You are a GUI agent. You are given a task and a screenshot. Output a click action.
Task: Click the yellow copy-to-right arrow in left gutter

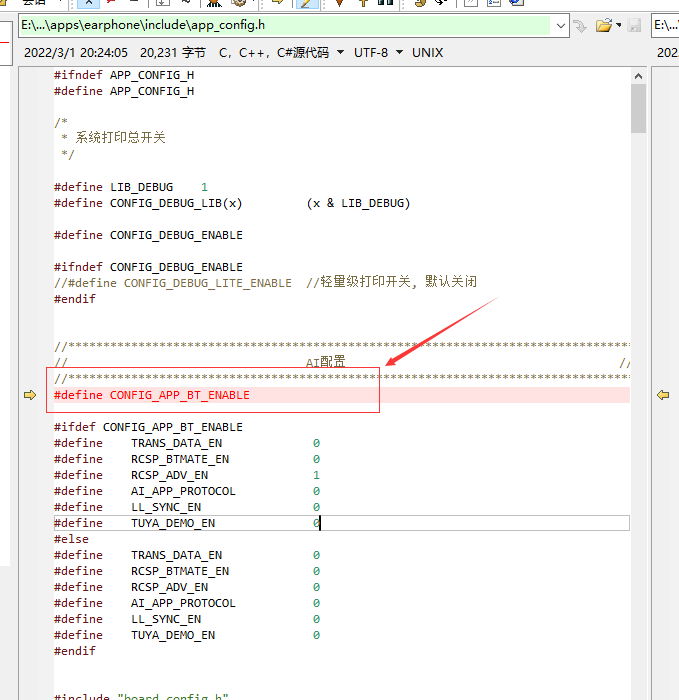30,395
